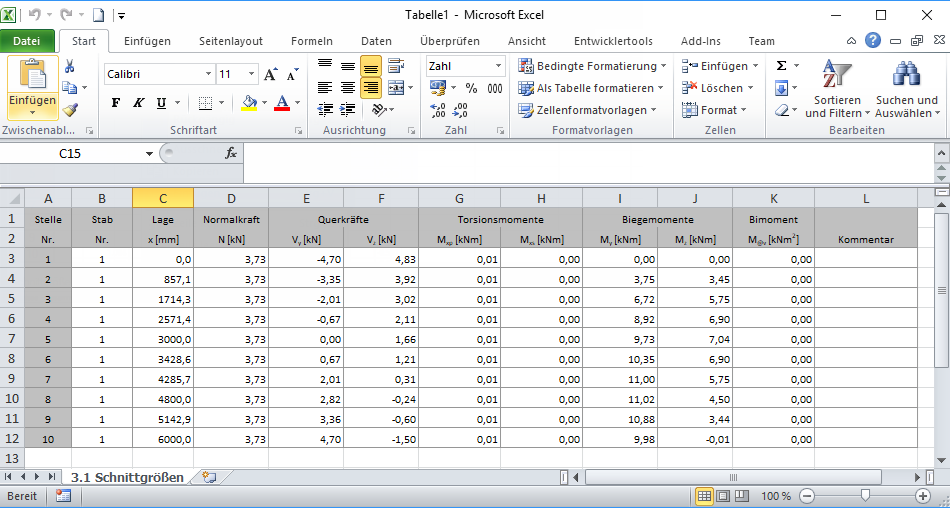
Task: Open the Als Tabelle formatieren dropdown
Action: 591,88
